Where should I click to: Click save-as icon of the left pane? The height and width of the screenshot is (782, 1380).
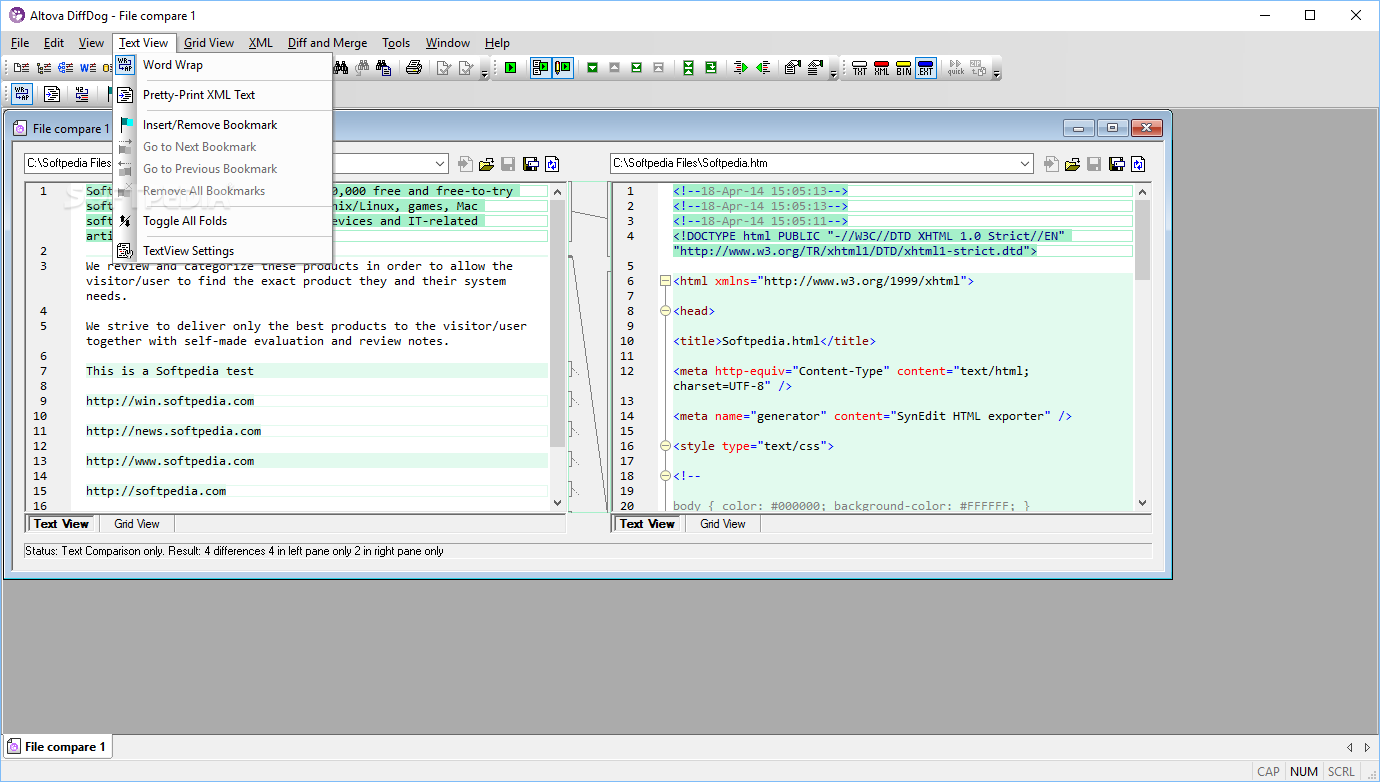(x=530, y=164)
